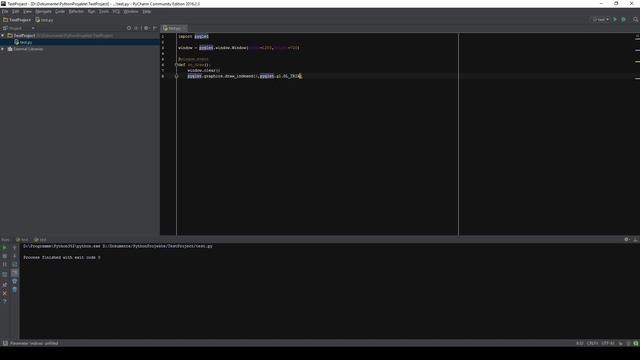The width and height of the screenshot is (640, 360).
Task: Toggle the read-only lock icon
Action: click(x=621, y=343)
